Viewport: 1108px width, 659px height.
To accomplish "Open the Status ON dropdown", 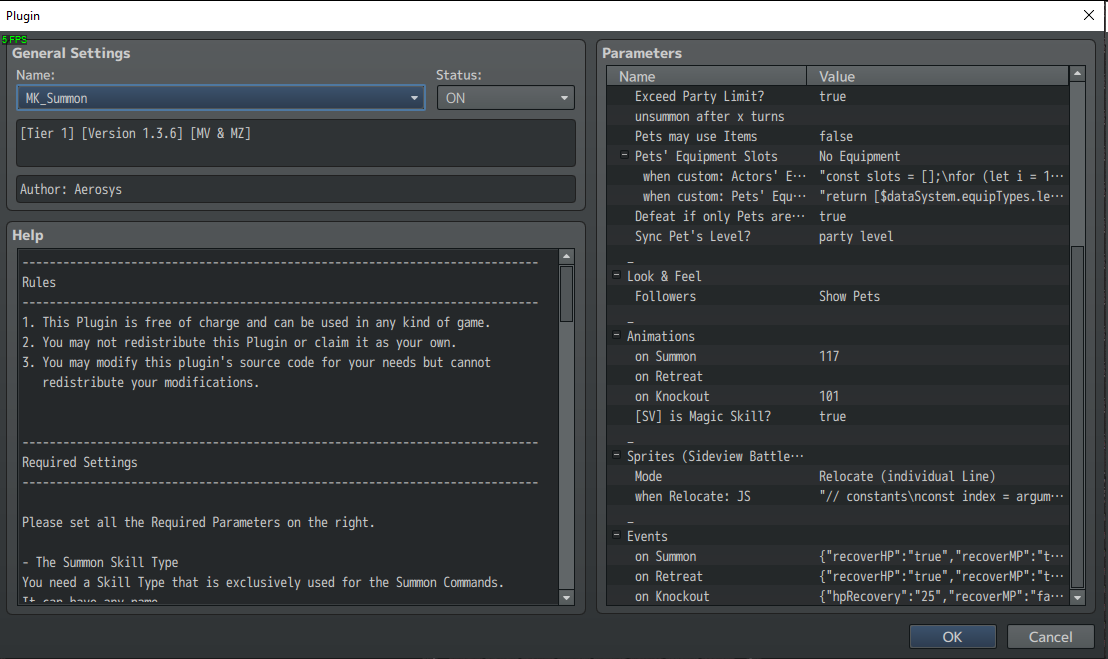I will point(505,98).
